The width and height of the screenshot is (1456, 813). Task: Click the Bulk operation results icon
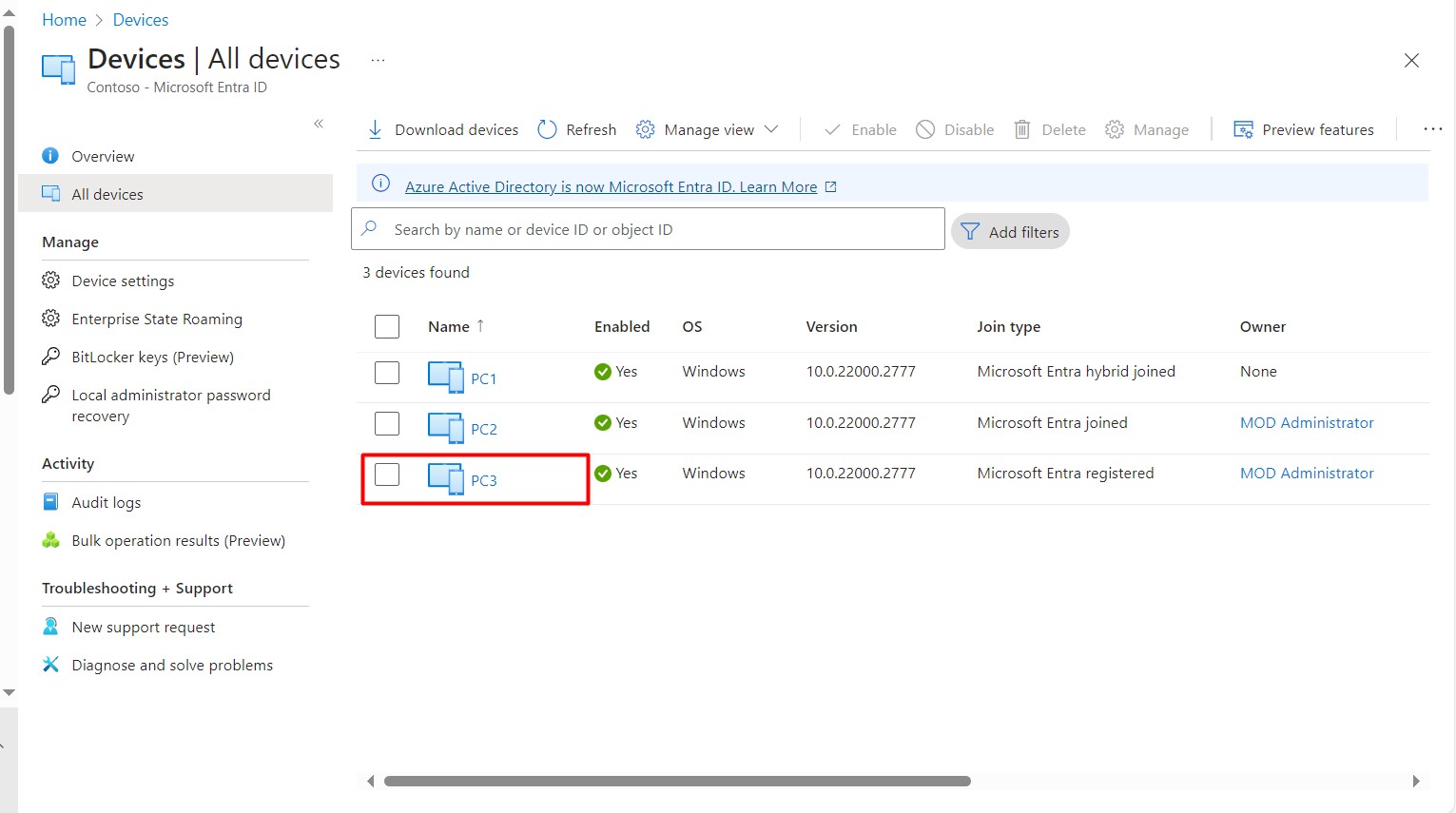[x=50, y=540]
